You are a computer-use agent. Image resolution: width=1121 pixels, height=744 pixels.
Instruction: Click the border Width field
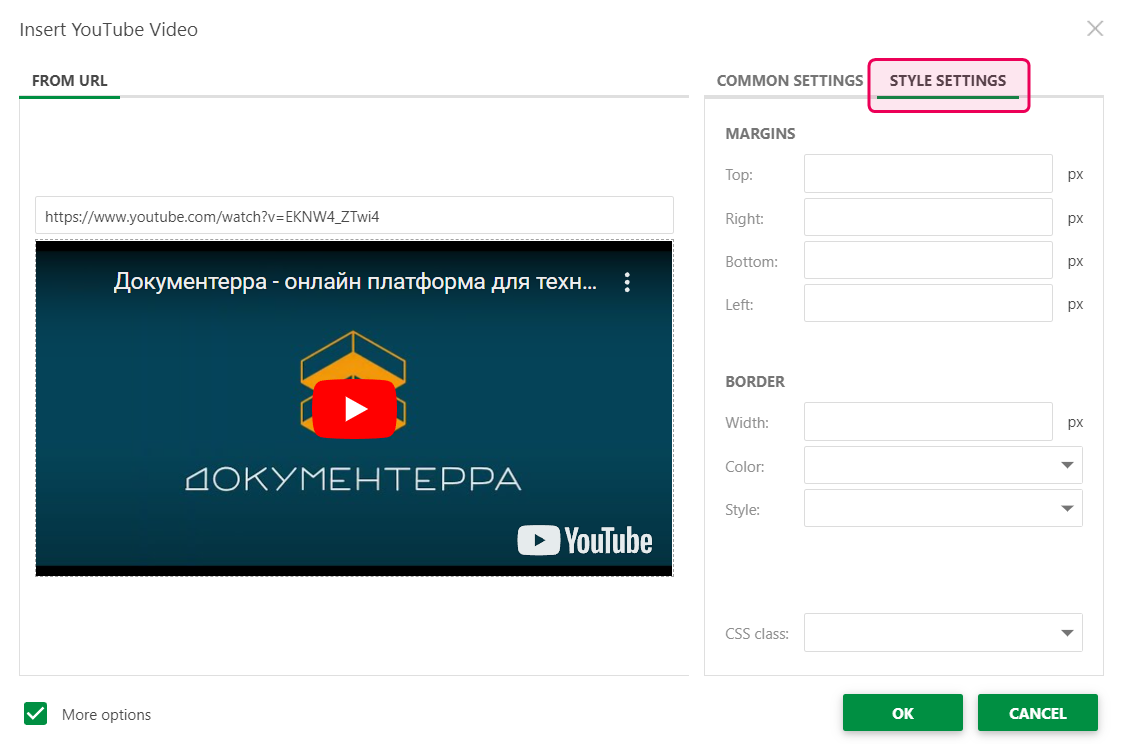927,421
